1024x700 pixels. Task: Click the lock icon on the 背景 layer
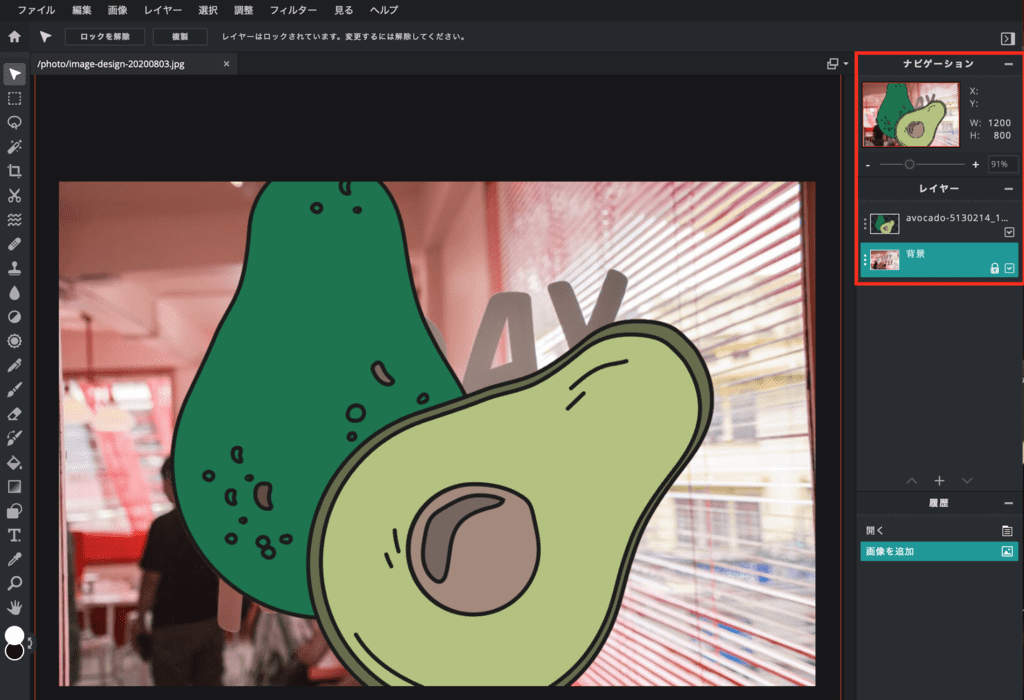coord(995,268)
